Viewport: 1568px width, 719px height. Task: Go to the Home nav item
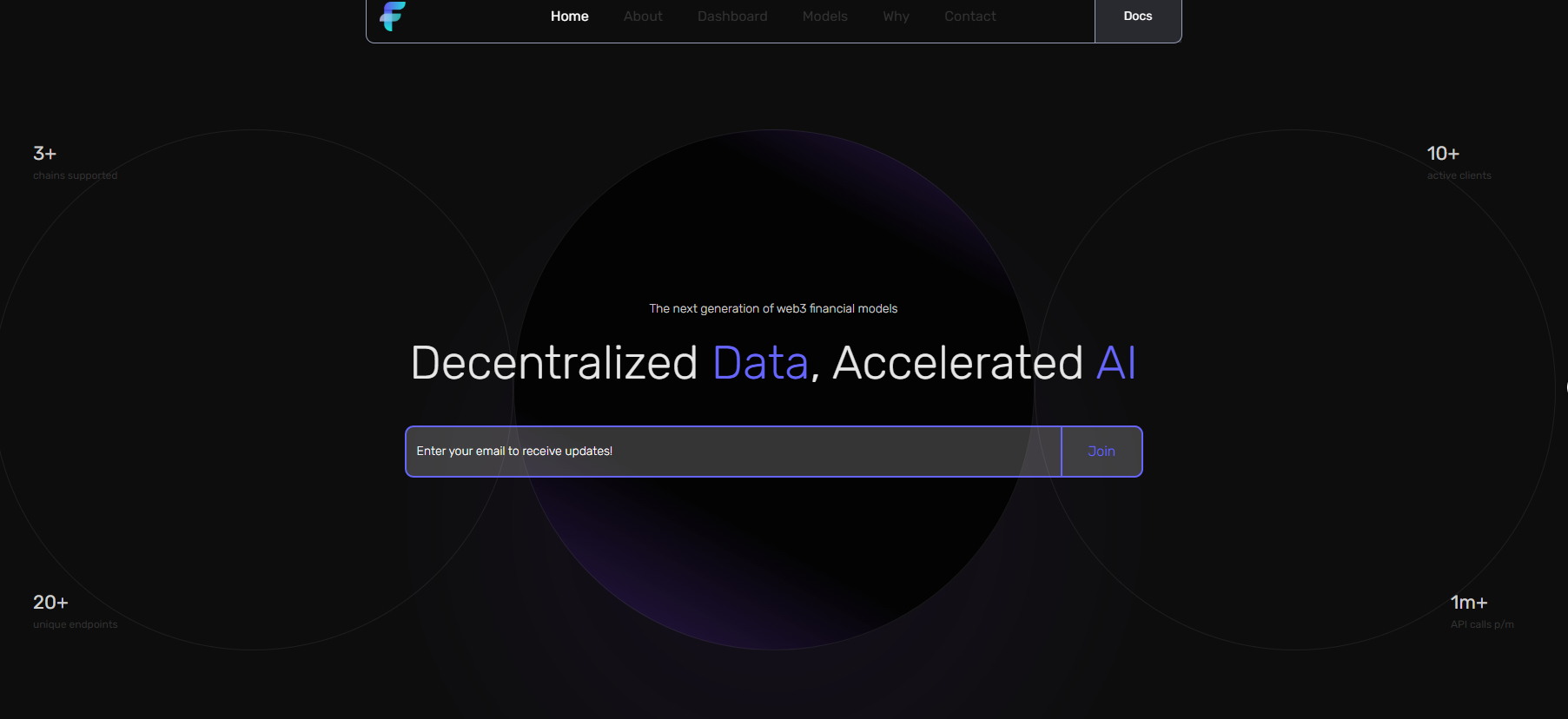pyautogui.click(x=569, y=16)
